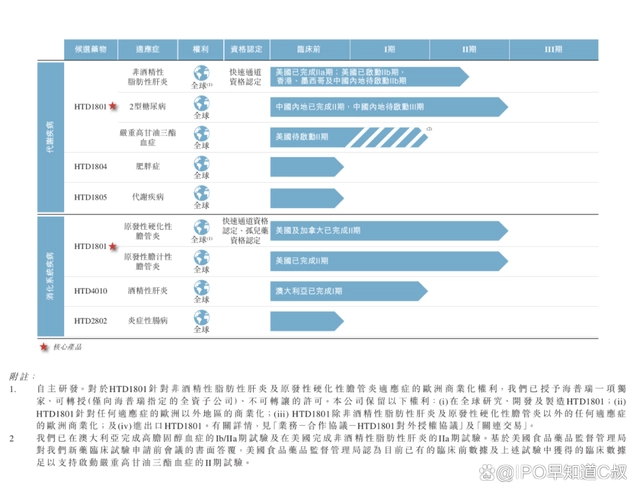Click the globe icon in the 原發性硬化性膽管炎 row

click(201, 227)
